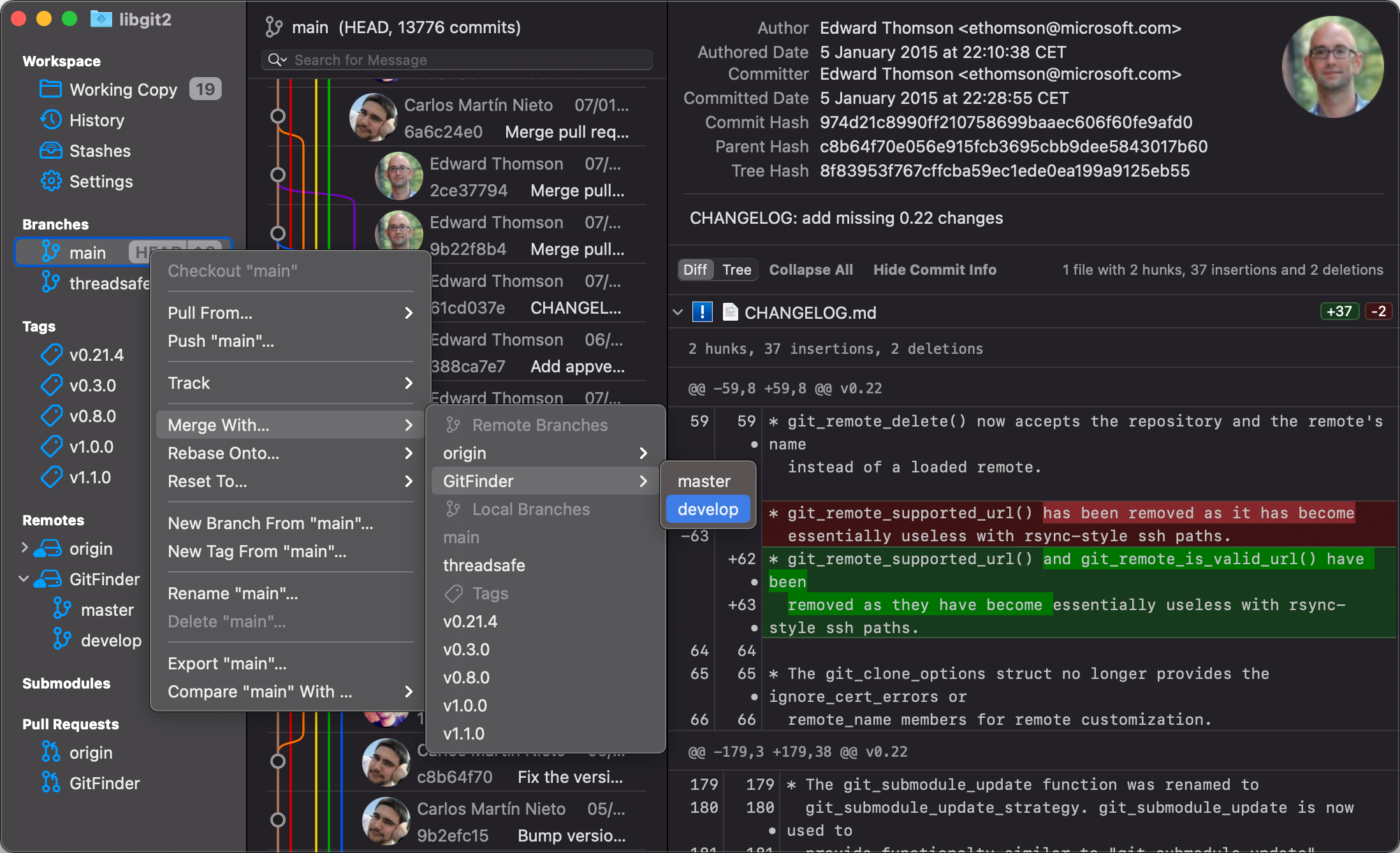Click the modified status badge for CHANGELOG.md
Viewport: 1400px width, 853px height.
702,312
